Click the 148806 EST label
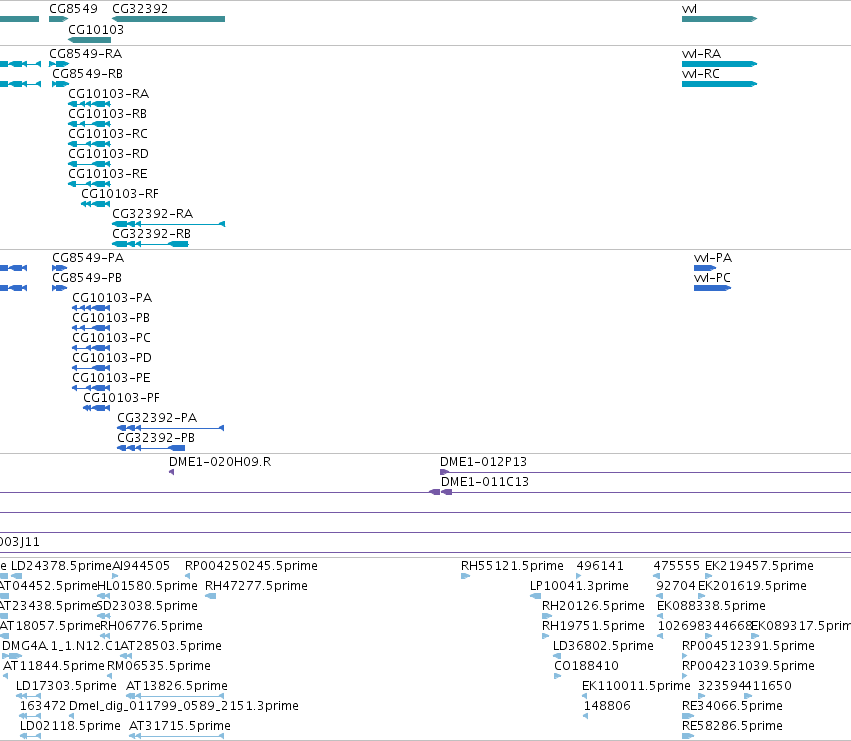 pos(607,706)
